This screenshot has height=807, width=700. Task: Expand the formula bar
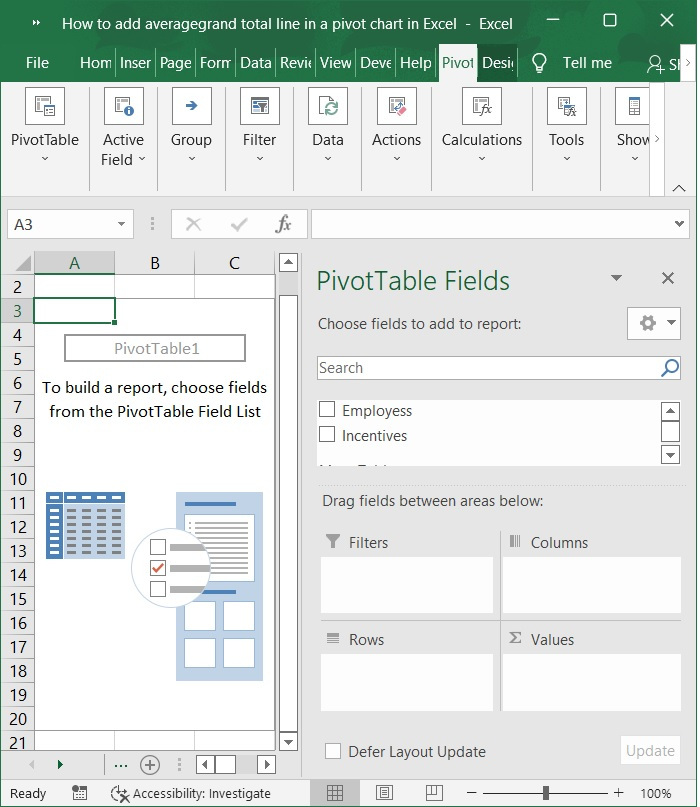click(x=679, y=224)
